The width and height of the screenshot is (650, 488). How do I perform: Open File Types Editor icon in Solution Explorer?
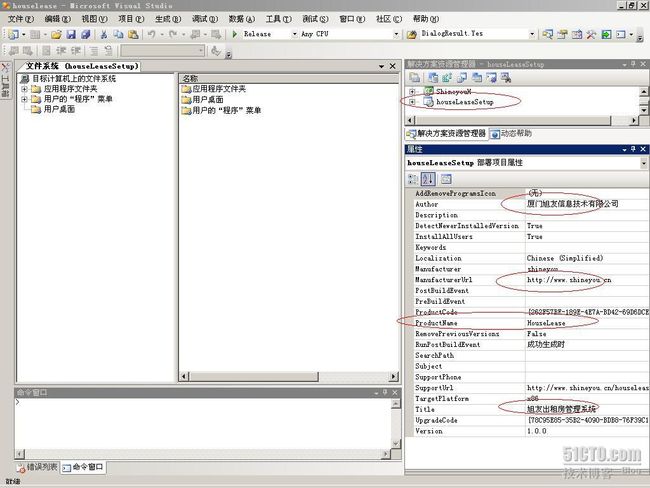pyautogui.click(x=462, y=77)
